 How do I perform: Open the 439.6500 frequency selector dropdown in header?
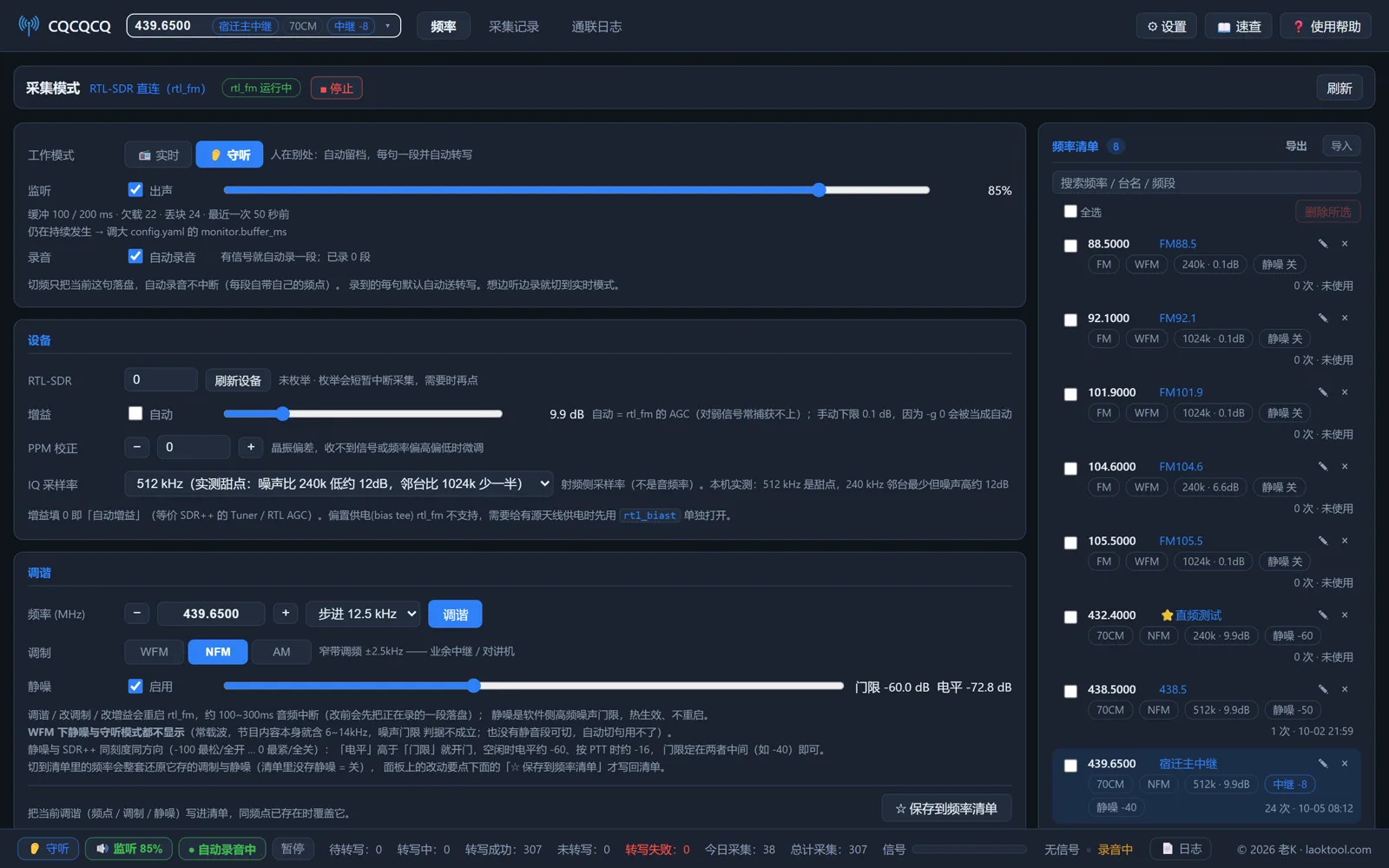[x=264, y=26]
